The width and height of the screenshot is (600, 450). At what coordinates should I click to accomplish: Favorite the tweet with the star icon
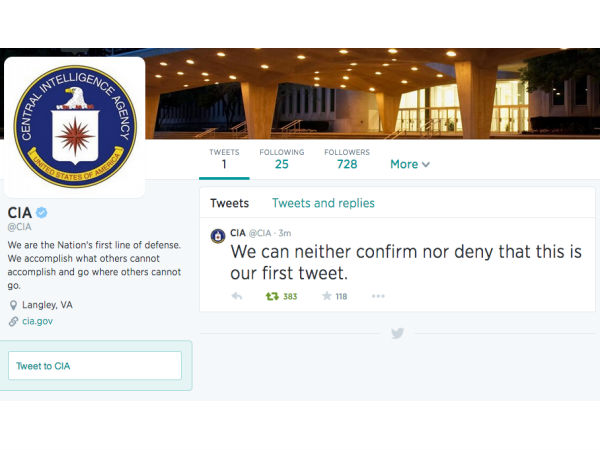pyautogui.click(x=326, y=296)
